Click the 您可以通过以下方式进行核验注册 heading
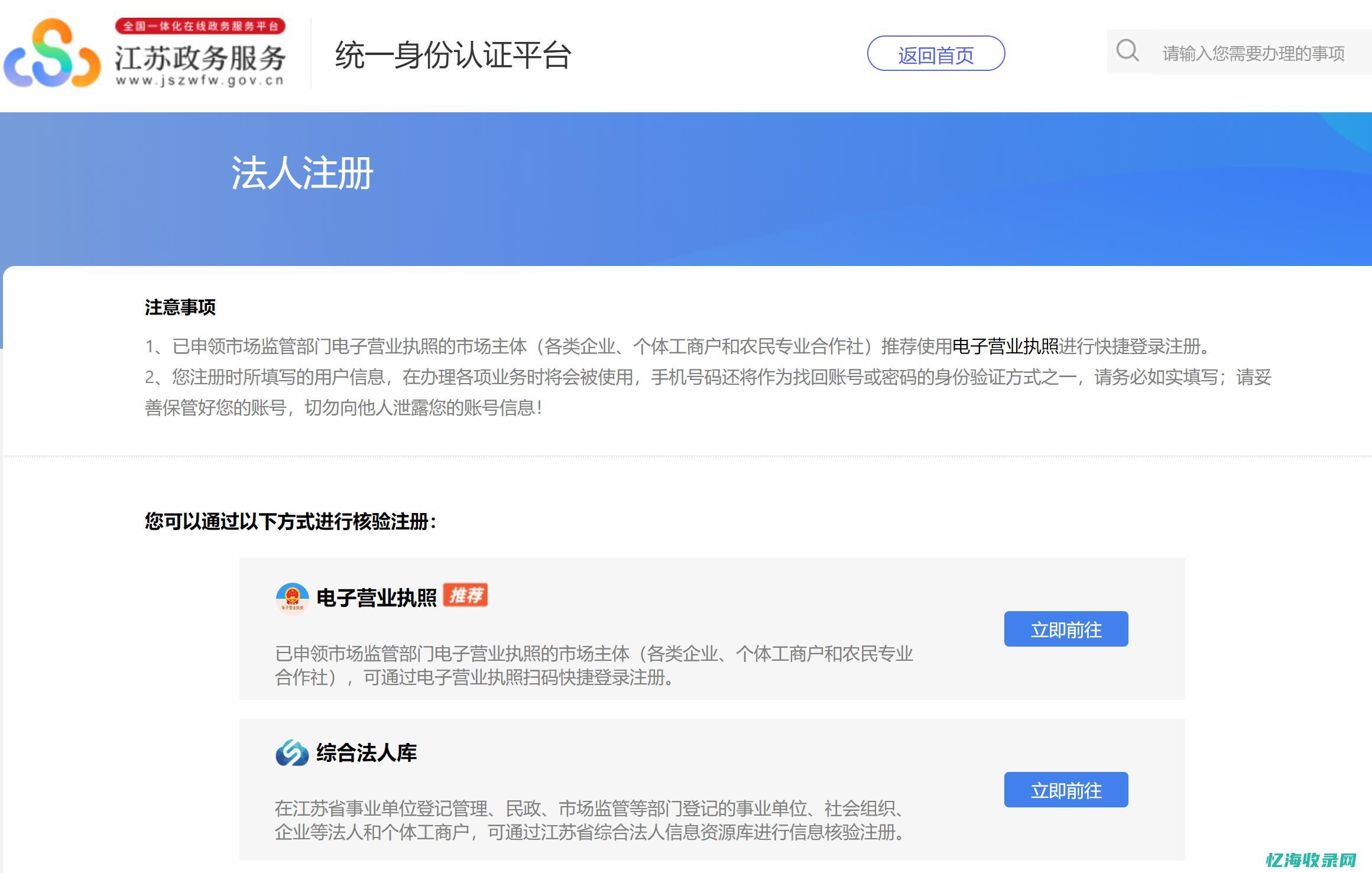The height and width of the screenshot is (873, 1372). tap(288, 522)
